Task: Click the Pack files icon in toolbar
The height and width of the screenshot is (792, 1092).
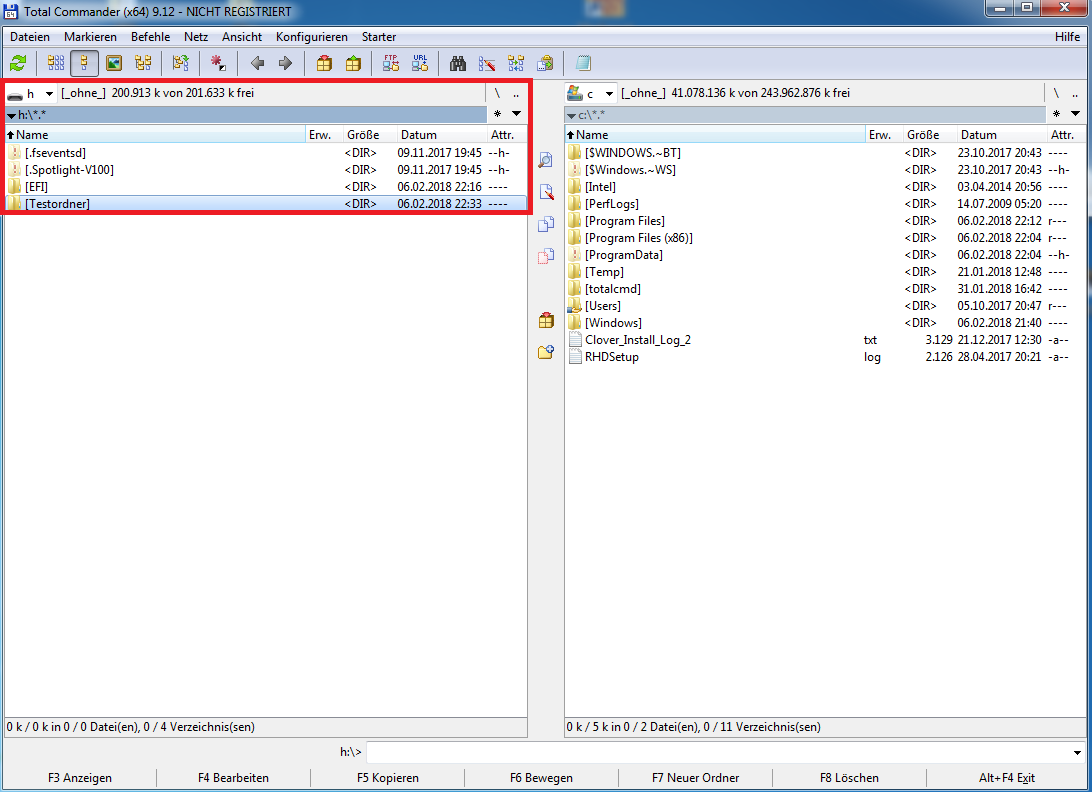Action: 324,63
